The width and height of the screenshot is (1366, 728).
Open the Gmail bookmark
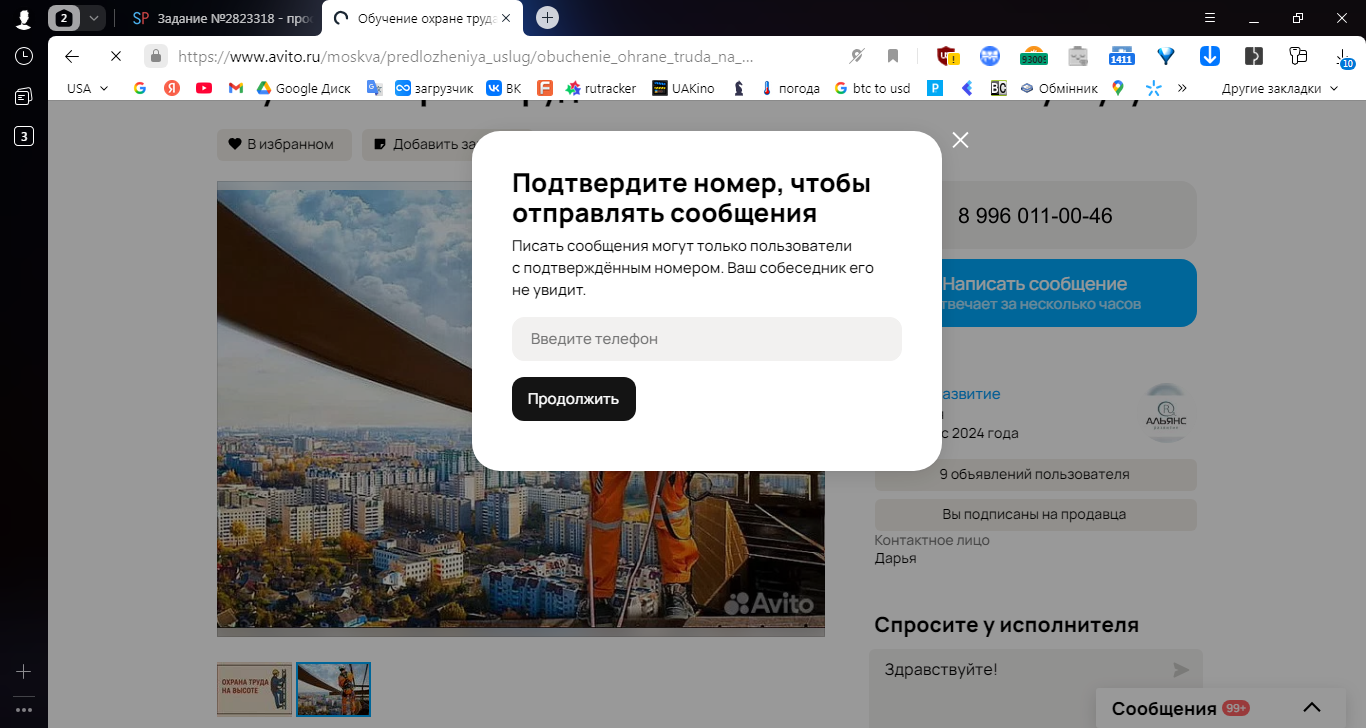pos(236,88)
